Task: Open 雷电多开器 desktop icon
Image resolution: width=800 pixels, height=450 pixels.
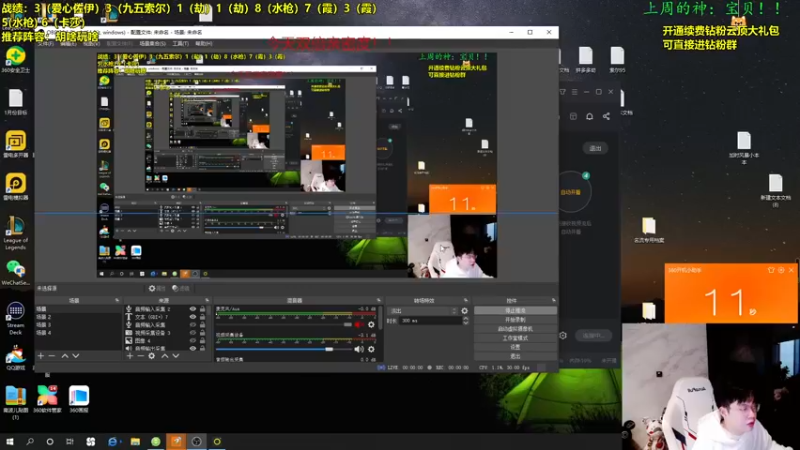Action: (x=15, y=144)
